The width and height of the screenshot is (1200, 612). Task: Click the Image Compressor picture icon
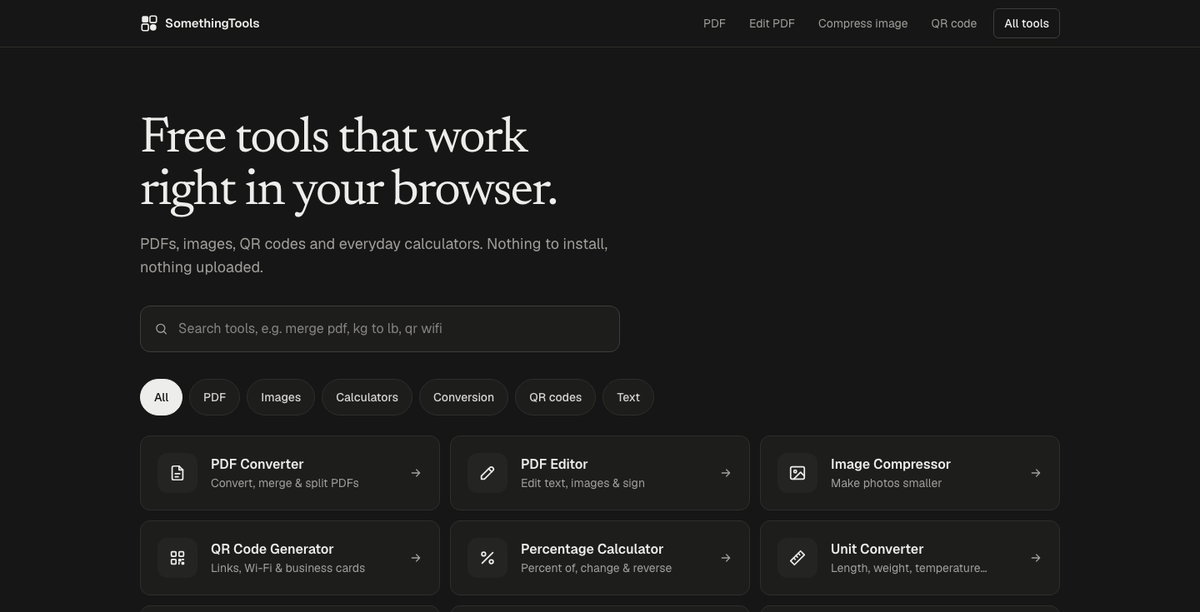click(x=797, y=473)
